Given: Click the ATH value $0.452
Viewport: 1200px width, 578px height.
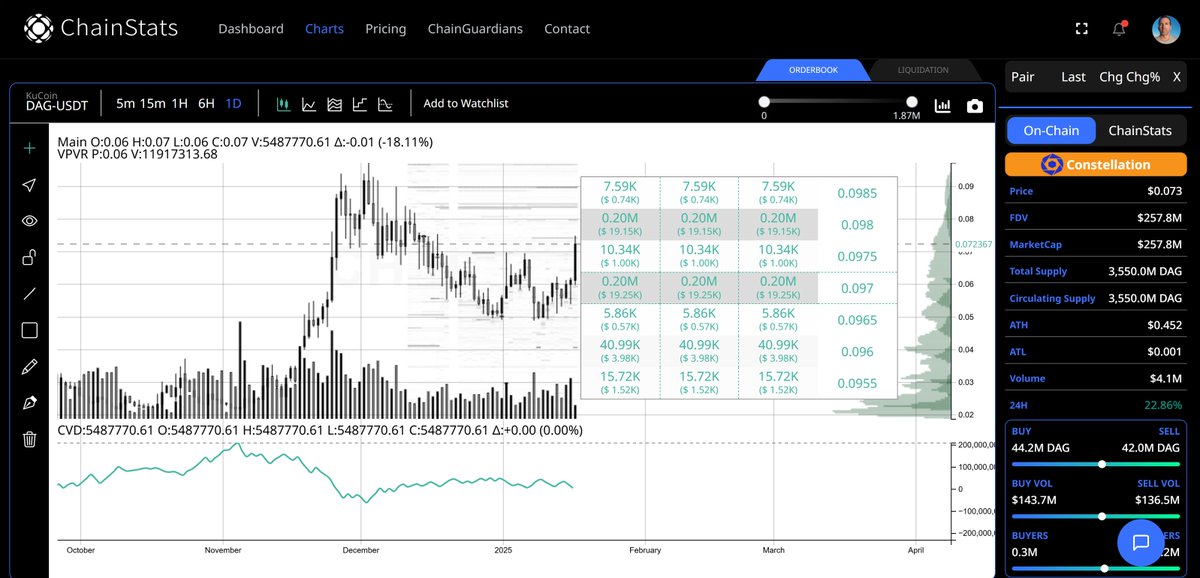Looking at the screenshot, I should click(1163, 325).
